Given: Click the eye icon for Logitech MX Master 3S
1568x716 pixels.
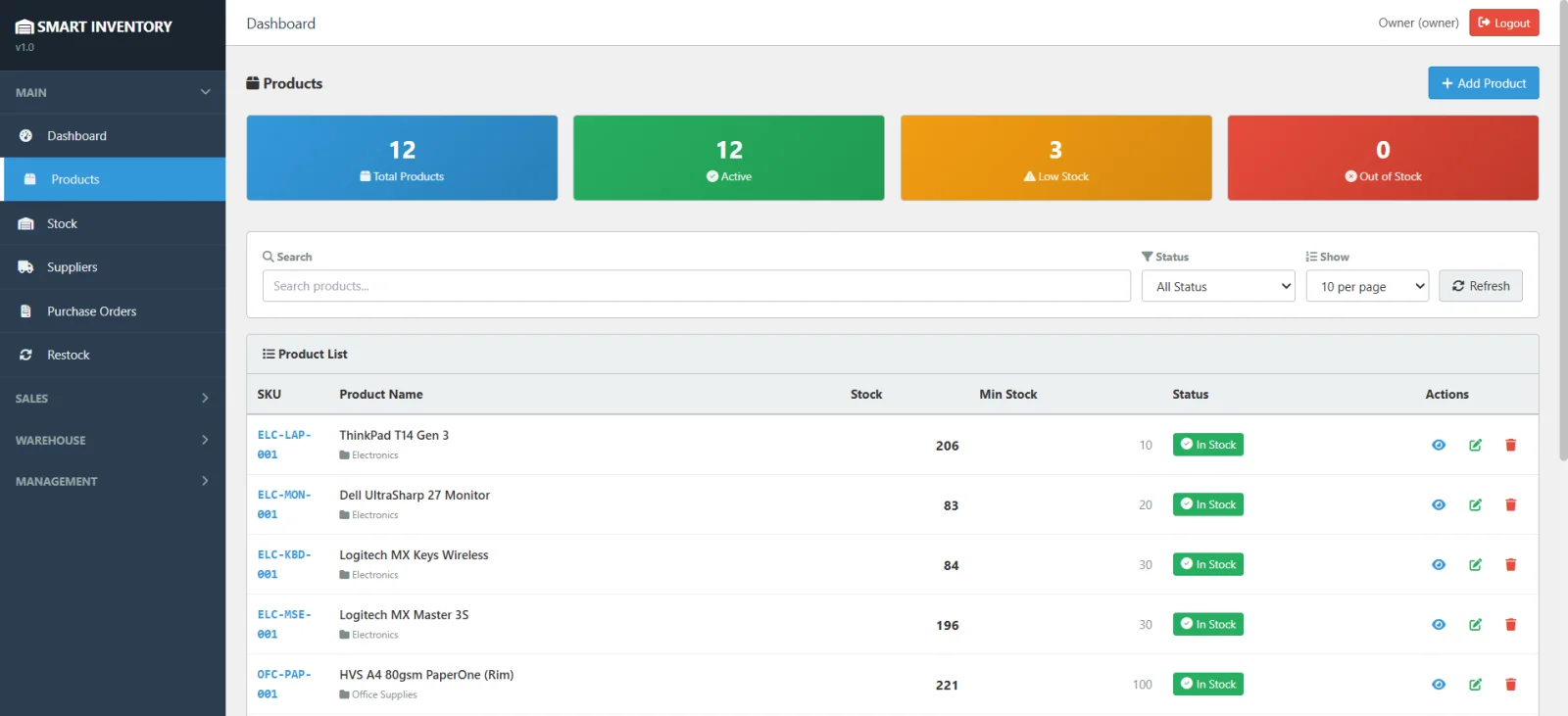Looking at the screenshot, I should 1439,625.
